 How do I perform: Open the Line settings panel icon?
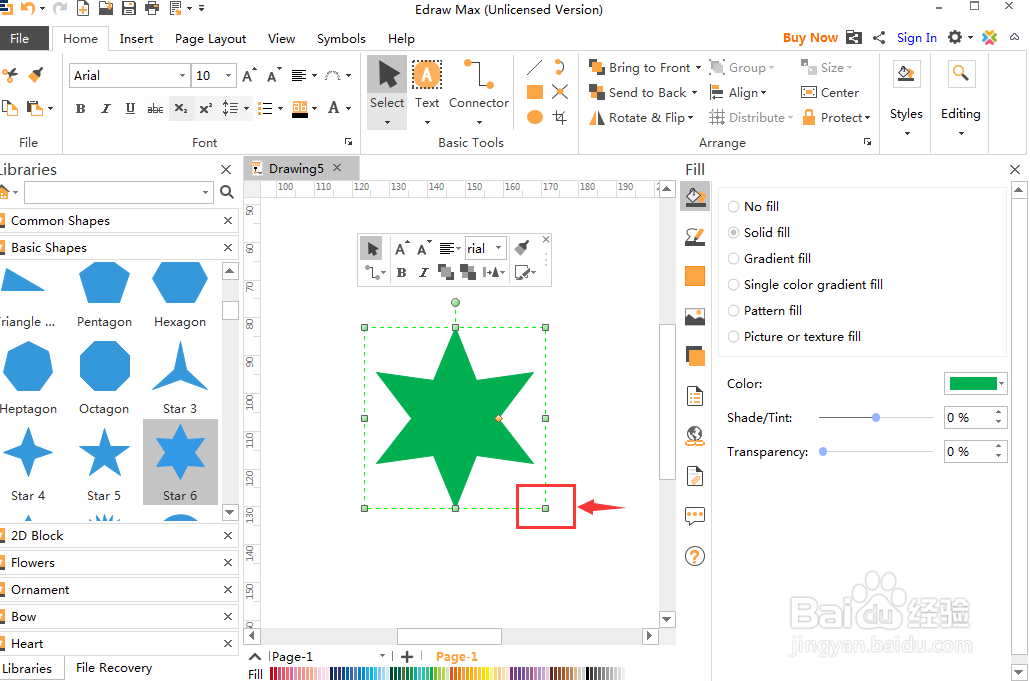click(694, 236)
